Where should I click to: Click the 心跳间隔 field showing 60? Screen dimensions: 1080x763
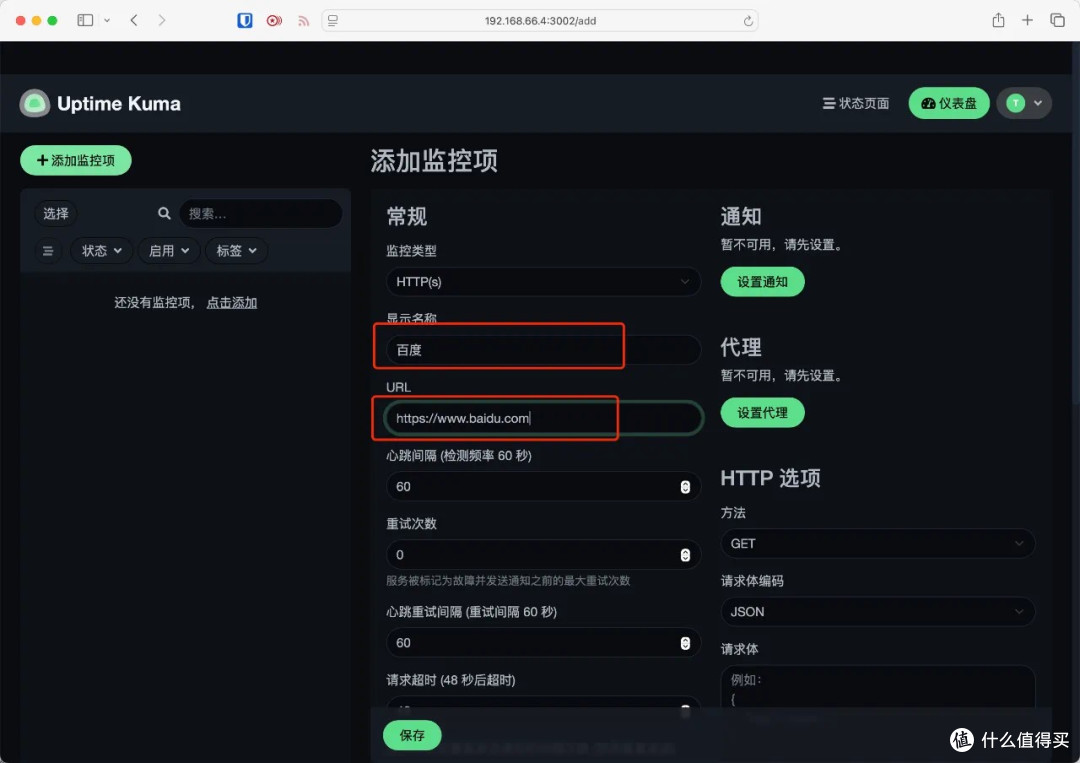543,486
